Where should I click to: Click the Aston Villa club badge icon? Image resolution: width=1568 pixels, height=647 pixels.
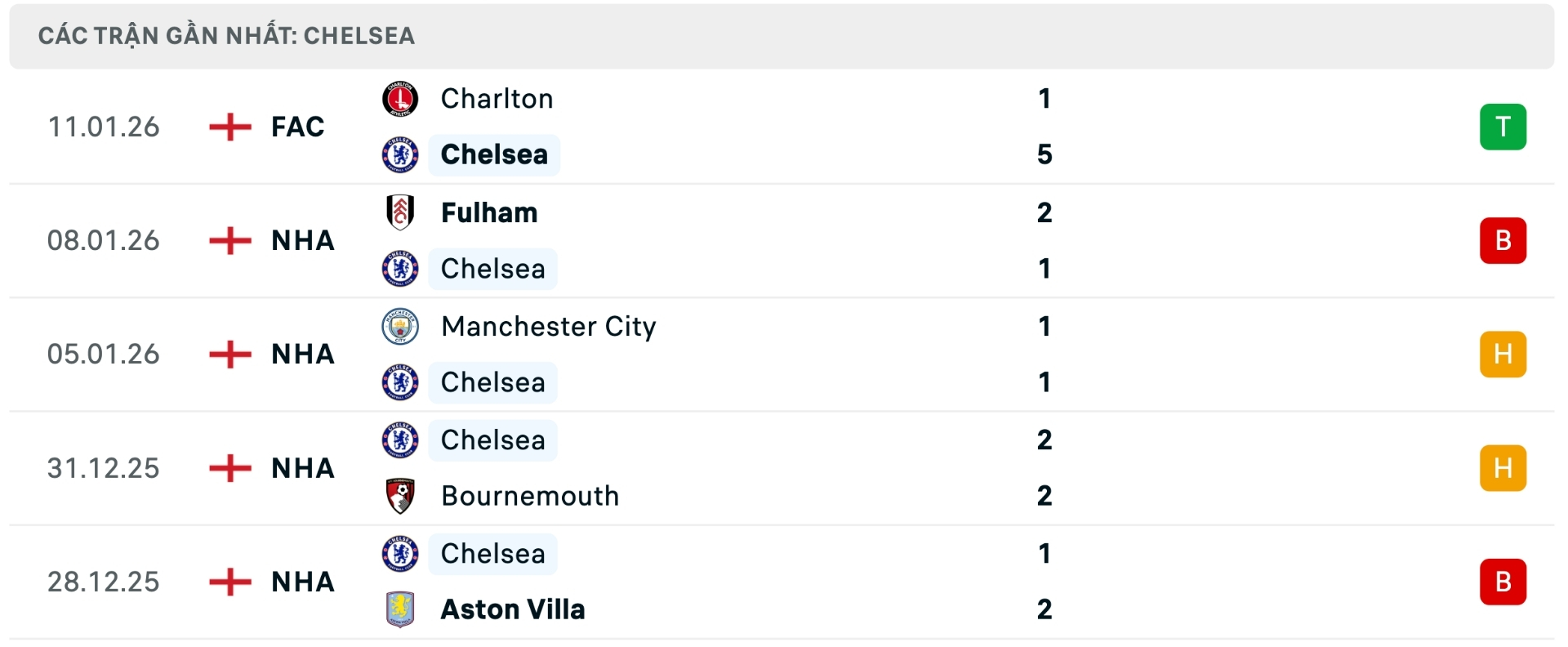tap(399, 609)
